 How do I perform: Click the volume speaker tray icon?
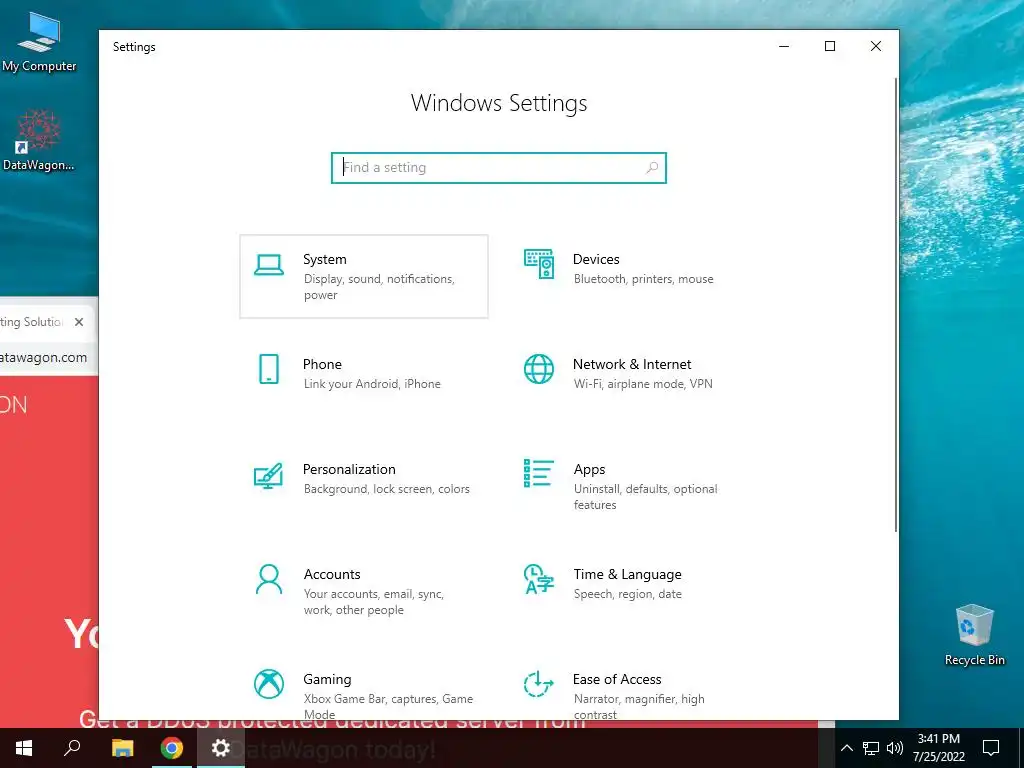tap(895, 748)
